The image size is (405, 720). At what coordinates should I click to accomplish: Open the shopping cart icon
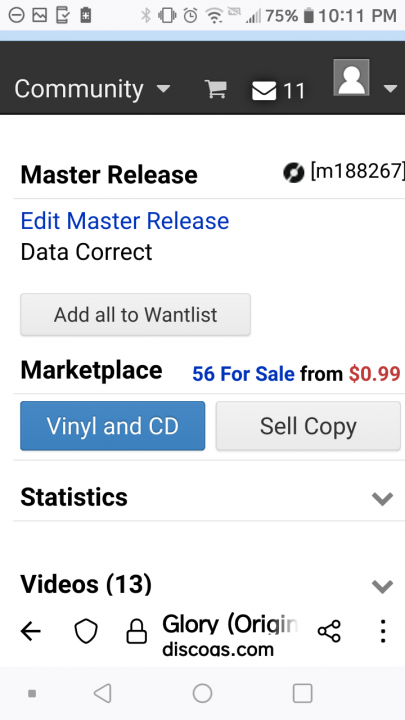click(x=215, y=89)
